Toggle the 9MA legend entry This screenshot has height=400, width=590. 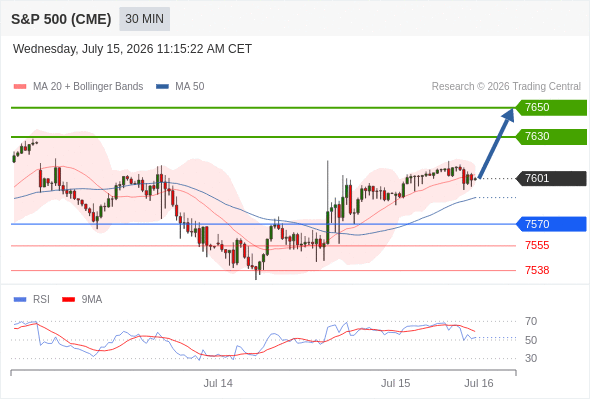click(82, 300)
